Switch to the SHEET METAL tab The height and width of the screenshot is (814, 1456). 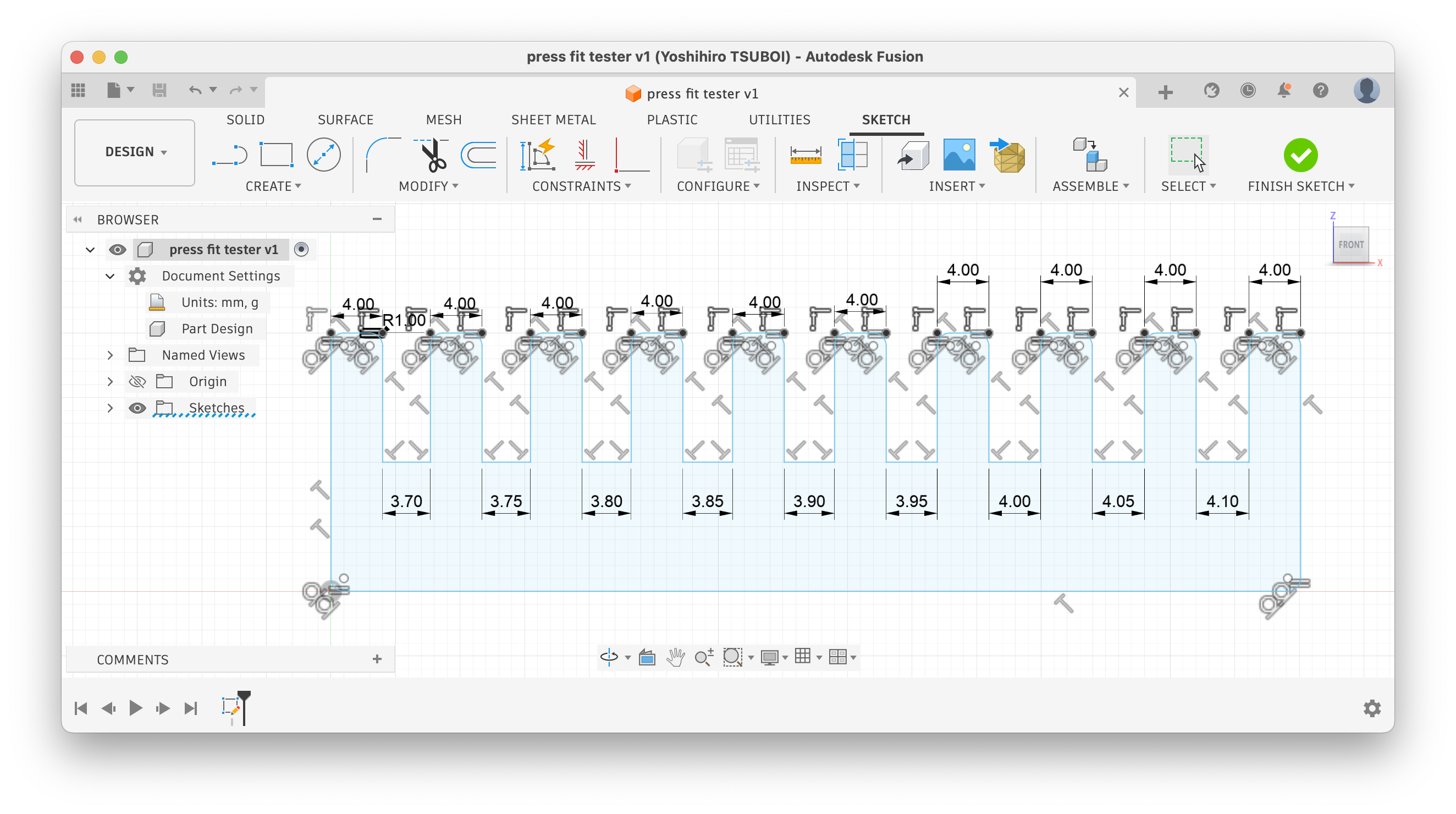coord(553,120)
